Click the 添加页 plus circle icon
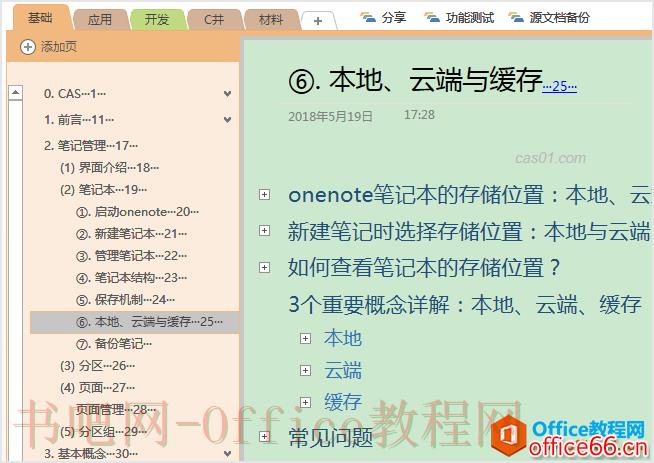654x463 pixels. (28, 47)
